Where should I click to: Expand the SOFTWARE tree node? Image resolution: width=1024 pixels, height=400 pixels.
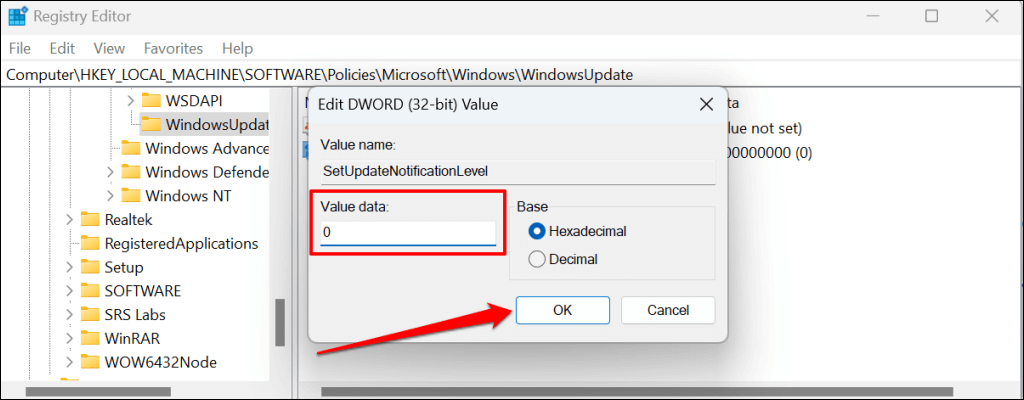pos(70,291)
